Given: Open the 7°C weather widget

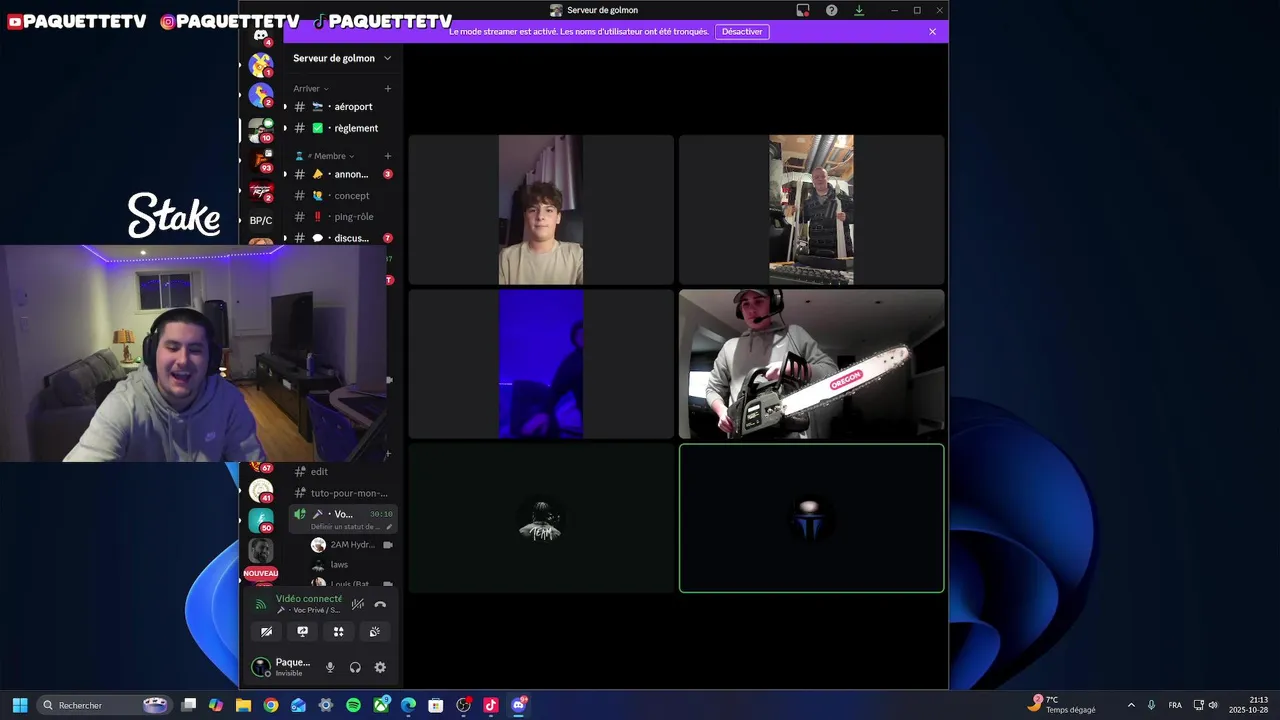Looking at the screenshot, I should (1061, 705).
